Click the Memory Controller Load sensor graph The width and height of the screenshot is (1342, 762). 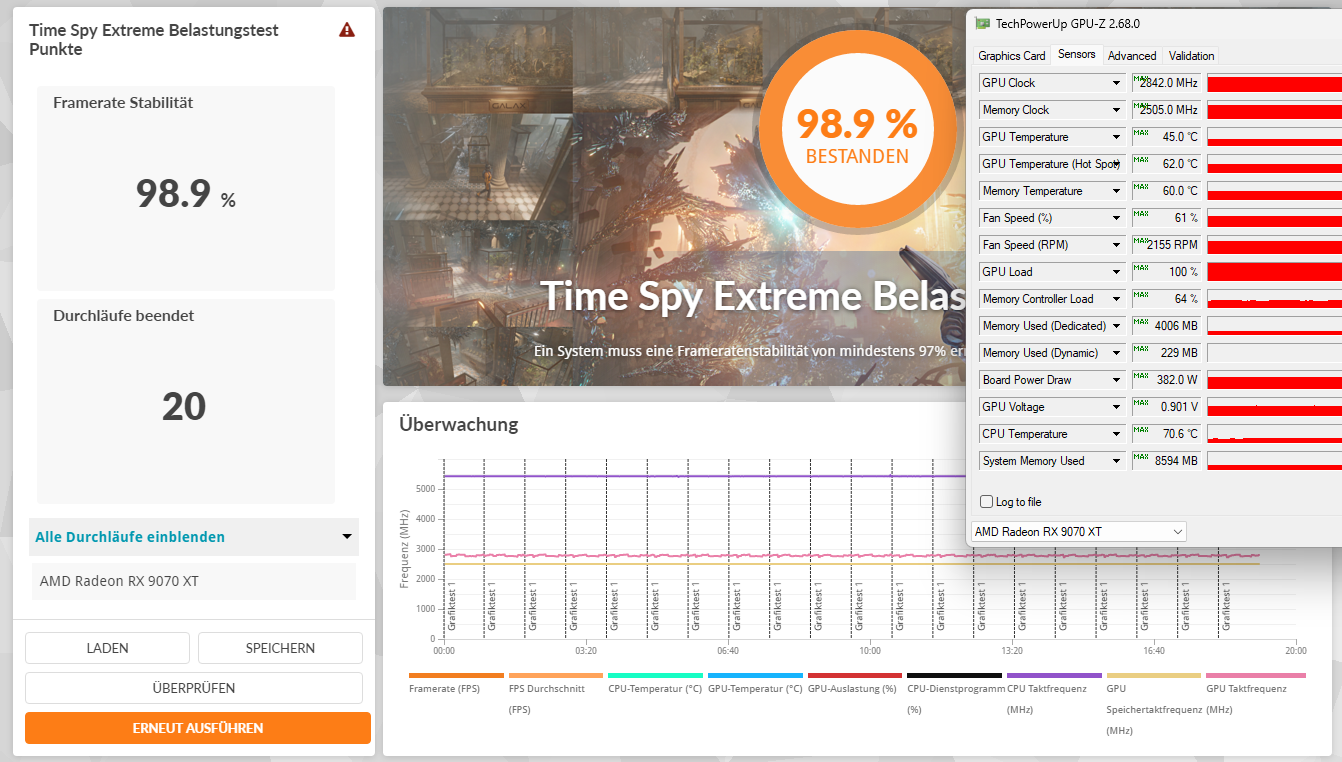point(1274,299)
